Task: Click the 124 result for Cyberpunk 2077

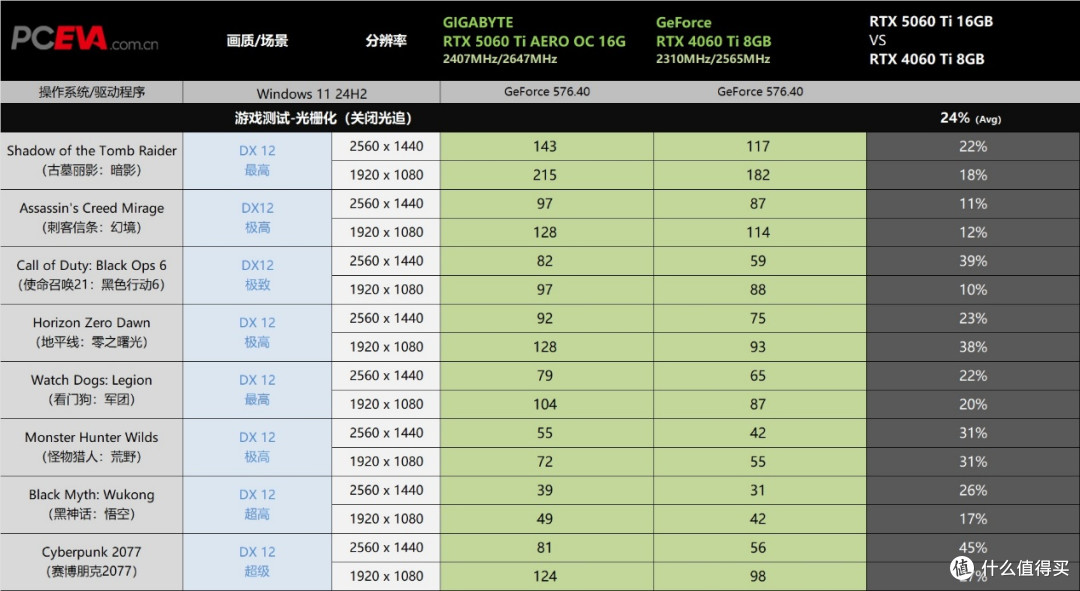Action: pos(544,577)
